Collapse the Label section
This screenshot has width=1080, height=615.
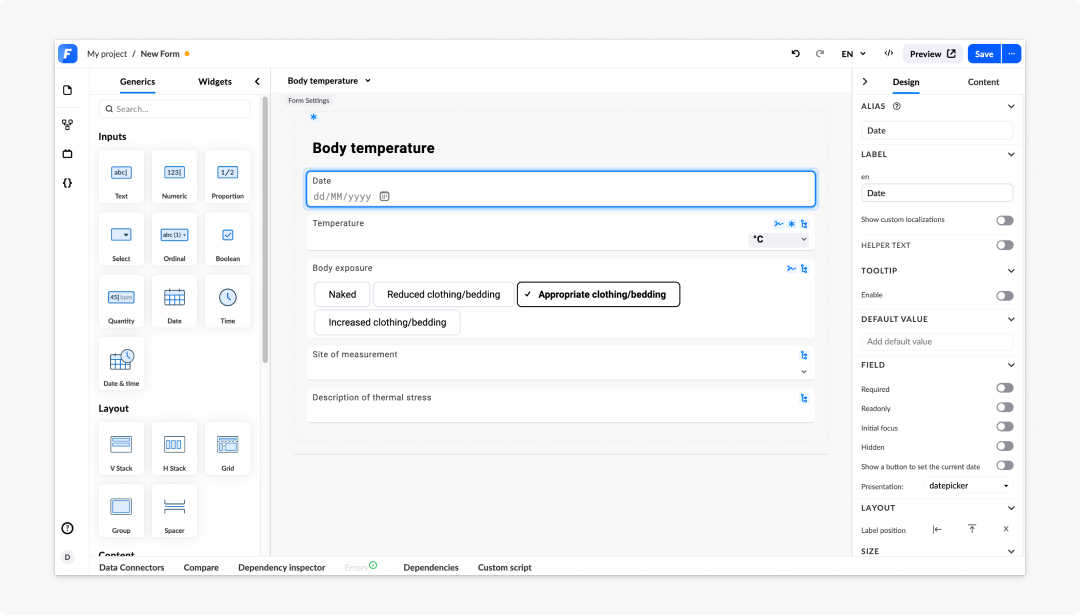click(1010, 154)
